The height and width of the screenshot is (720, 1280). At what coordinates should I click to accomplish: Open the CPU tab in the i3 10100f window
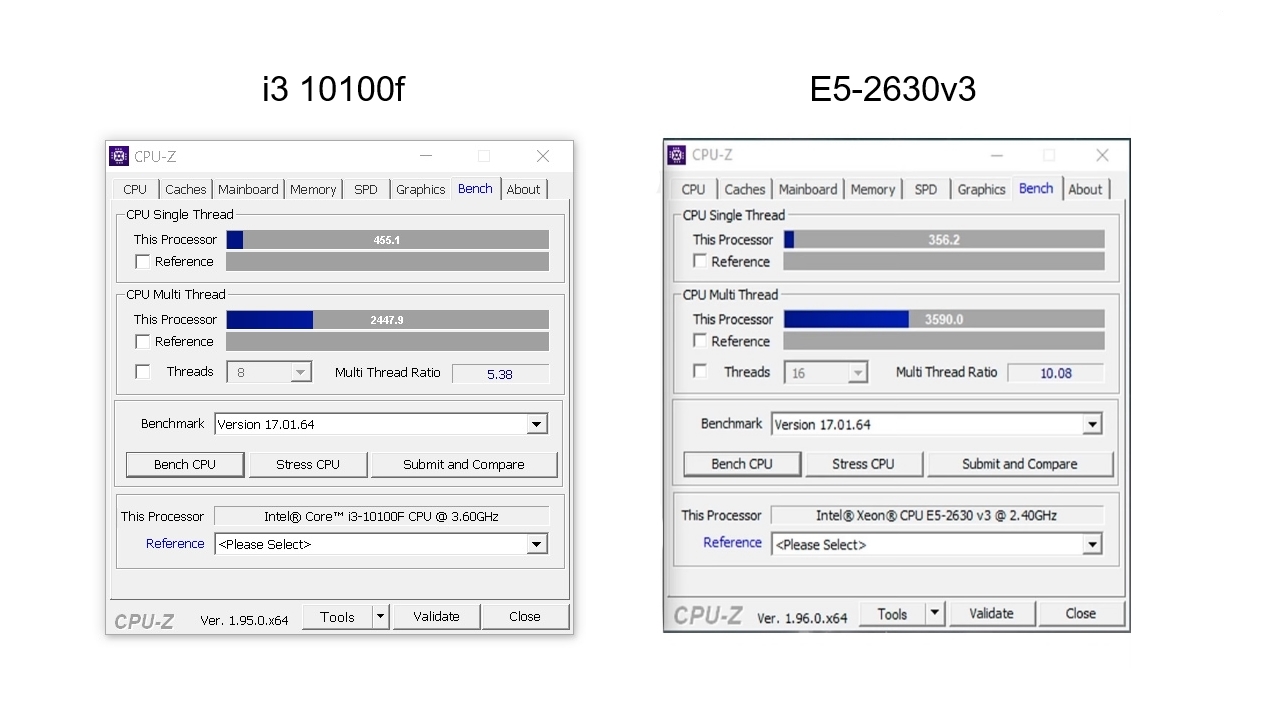[135, 189]
